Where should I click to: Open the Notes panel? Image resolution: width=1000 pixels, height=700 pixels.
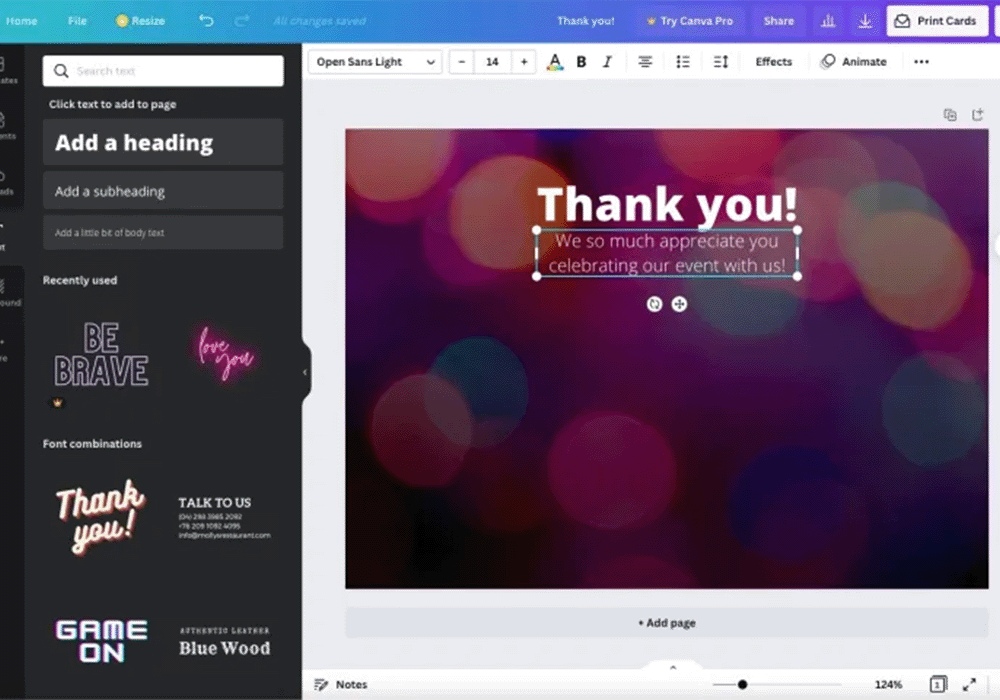click(x=341, y=684)
